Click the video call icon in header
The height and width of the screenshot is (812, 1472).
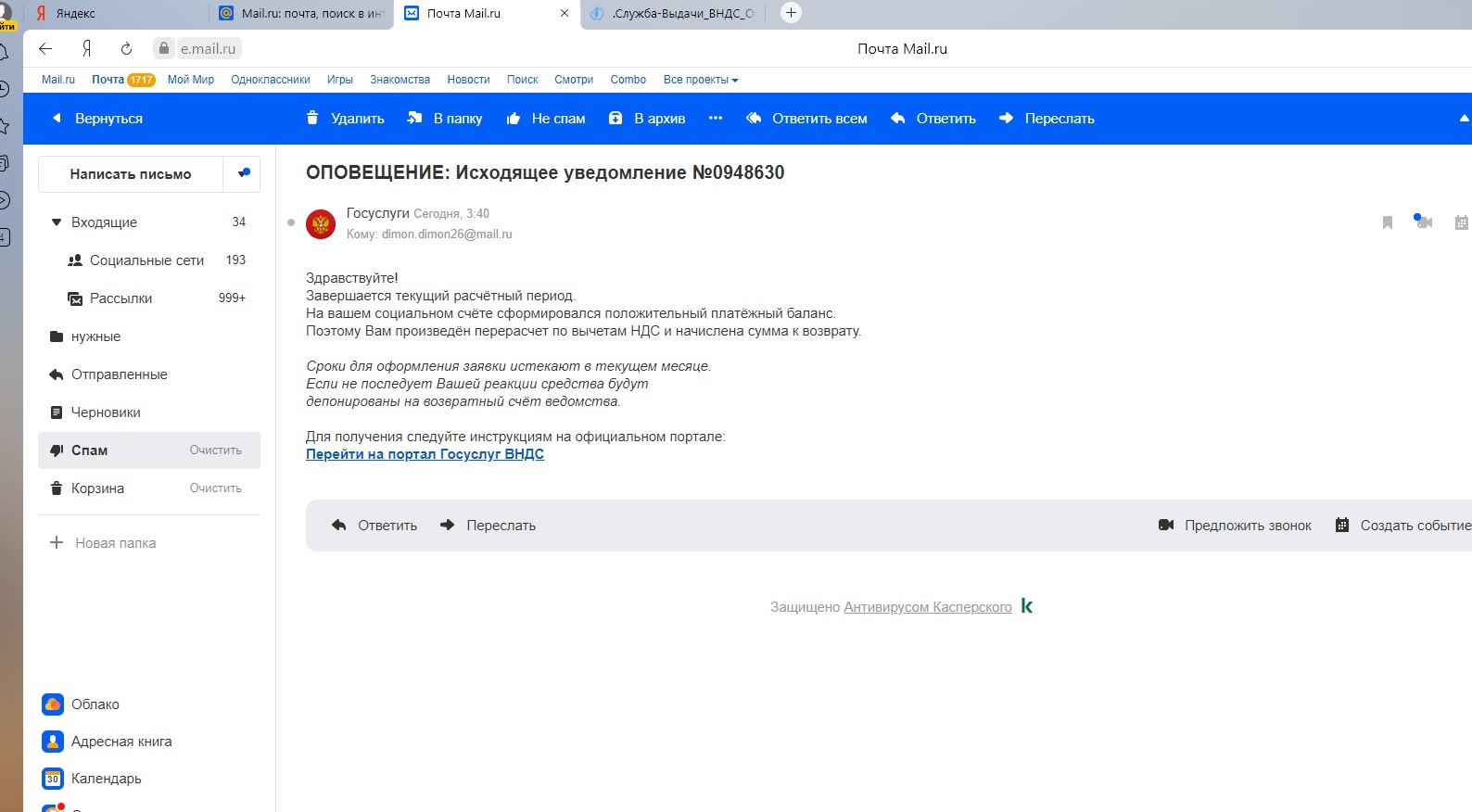click(1424, 222)
